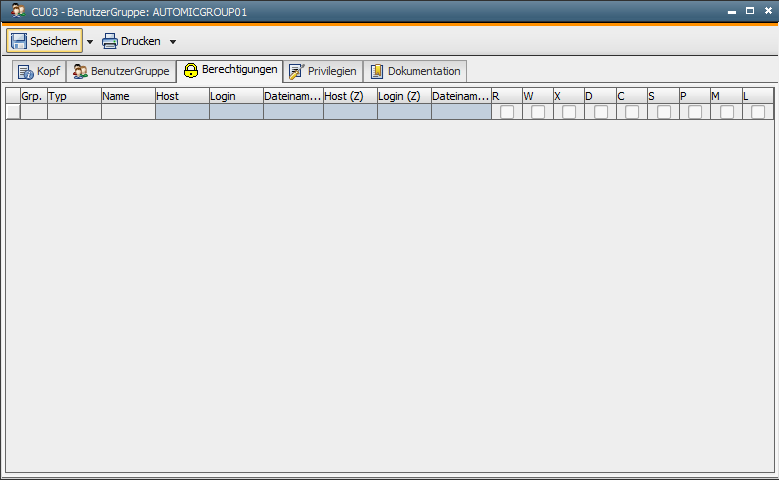The height and width of the screenshot is (480, 779).
Task: Switch to the Kopf tab
Action: pyautogui.click(x=39, y=71)
